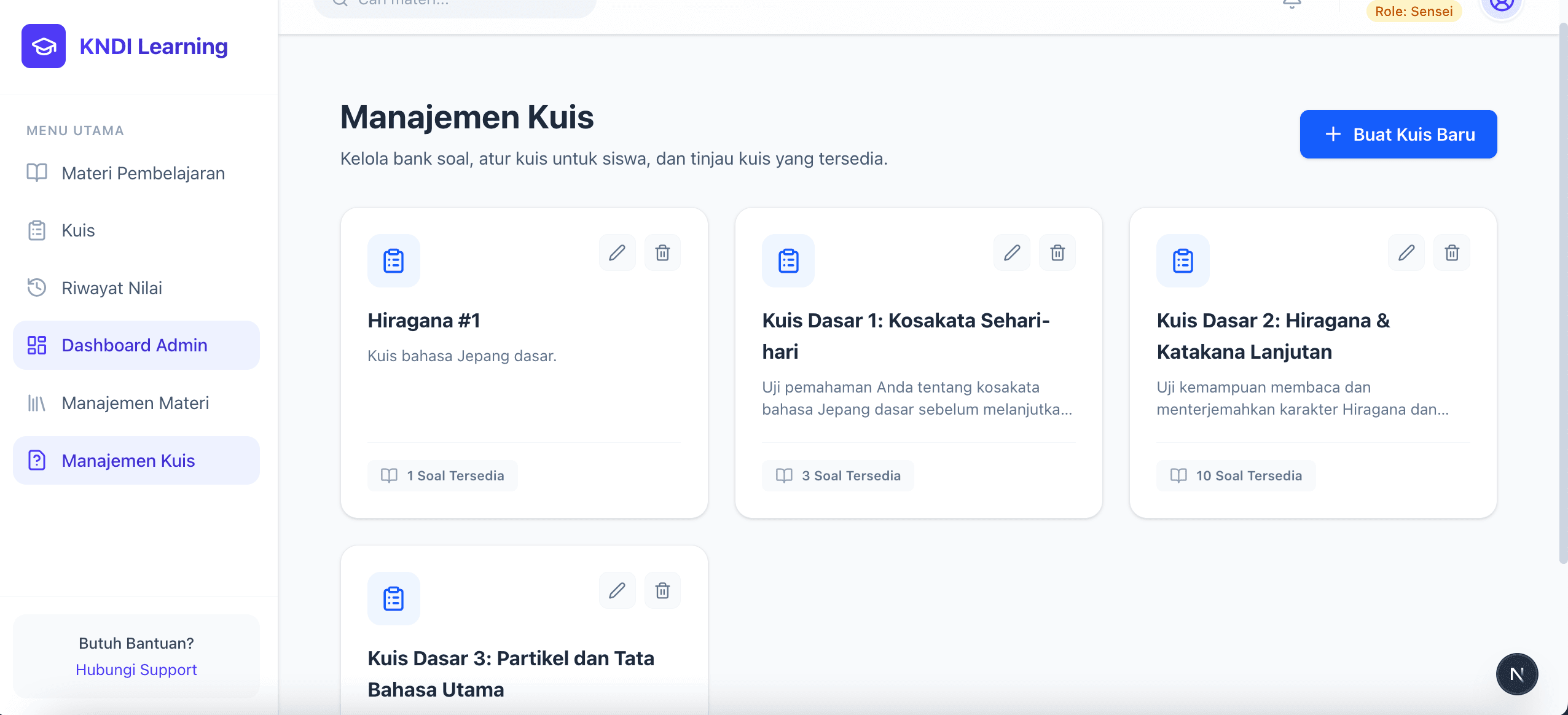Select Dashboard Admin in sidebar
Viewport: 1568px width, 715px height.
tap(136, 345)
